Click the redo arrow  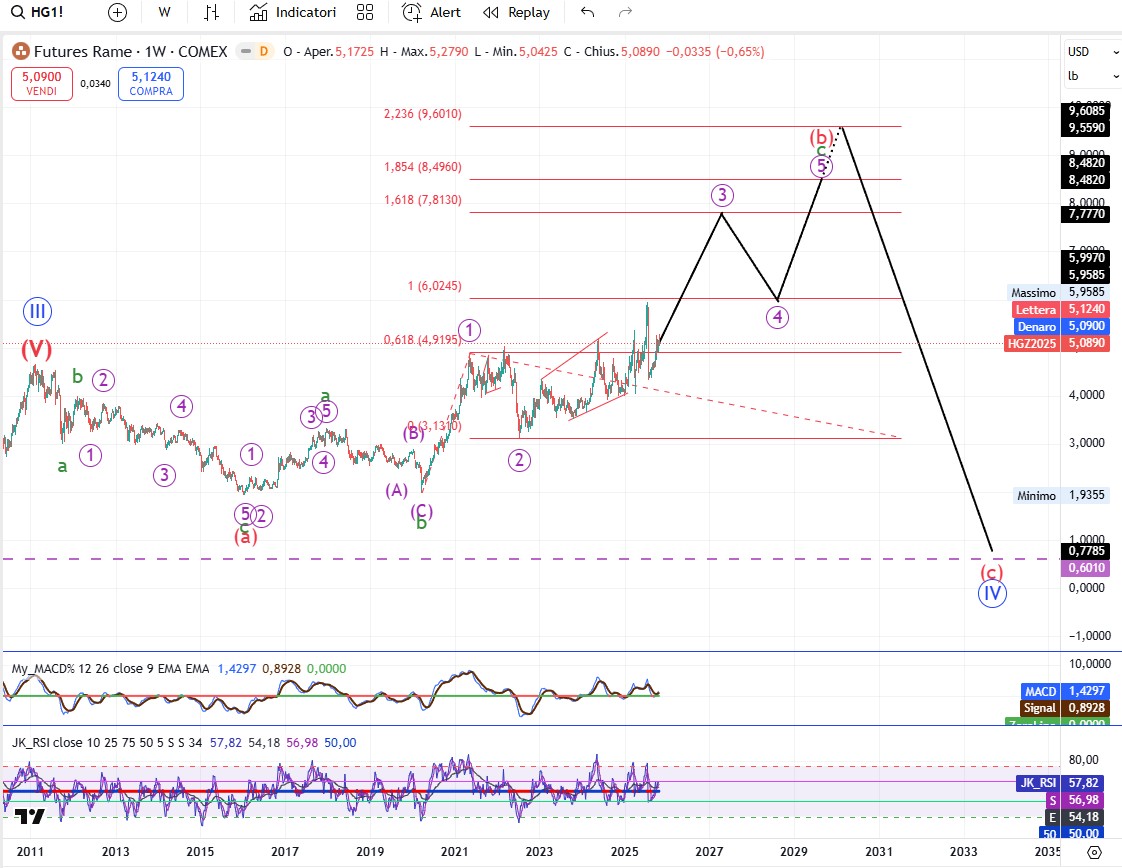pos(625,12)
